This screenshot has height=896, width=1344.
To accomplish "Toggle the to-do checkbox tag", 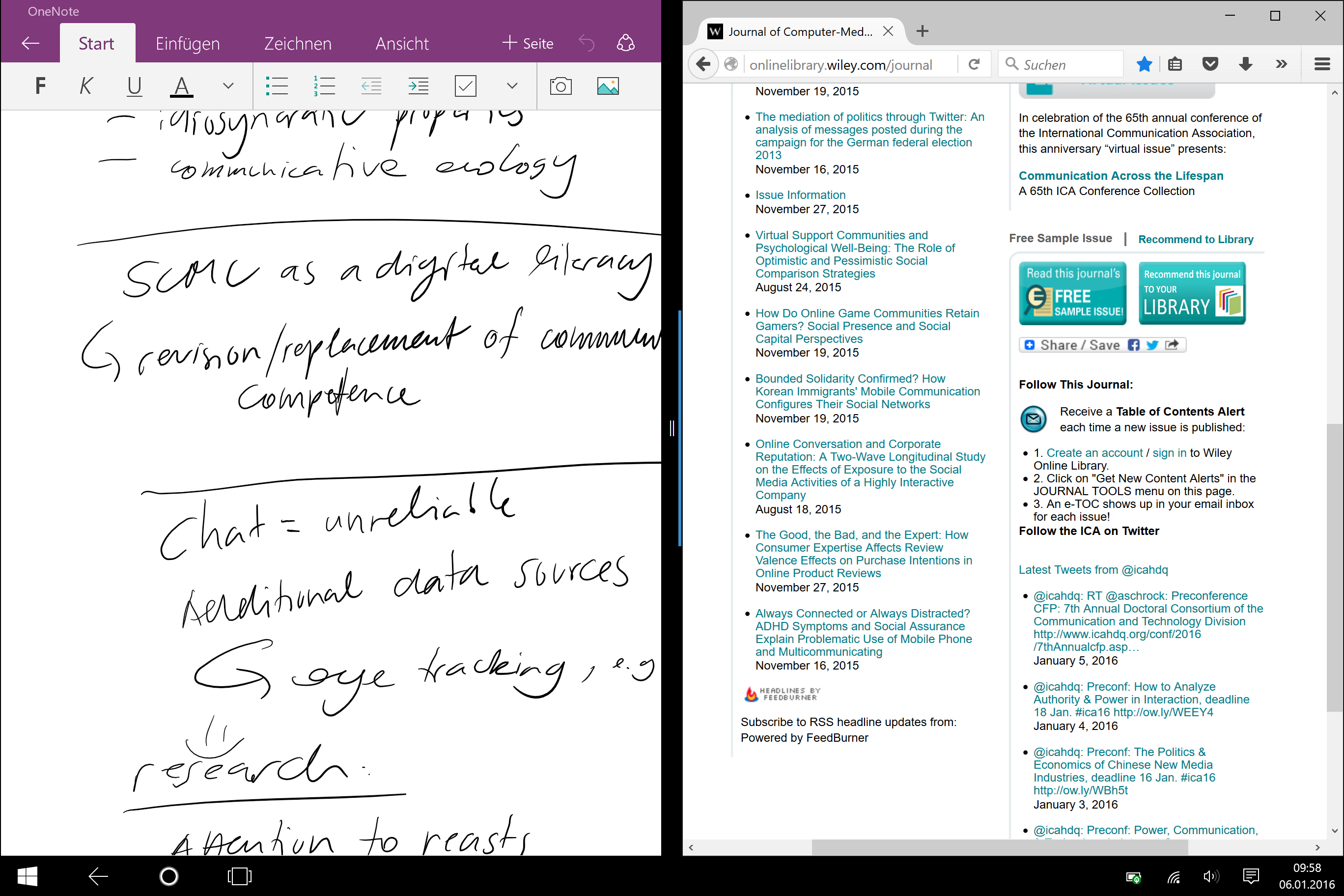I will coord(465,86).
